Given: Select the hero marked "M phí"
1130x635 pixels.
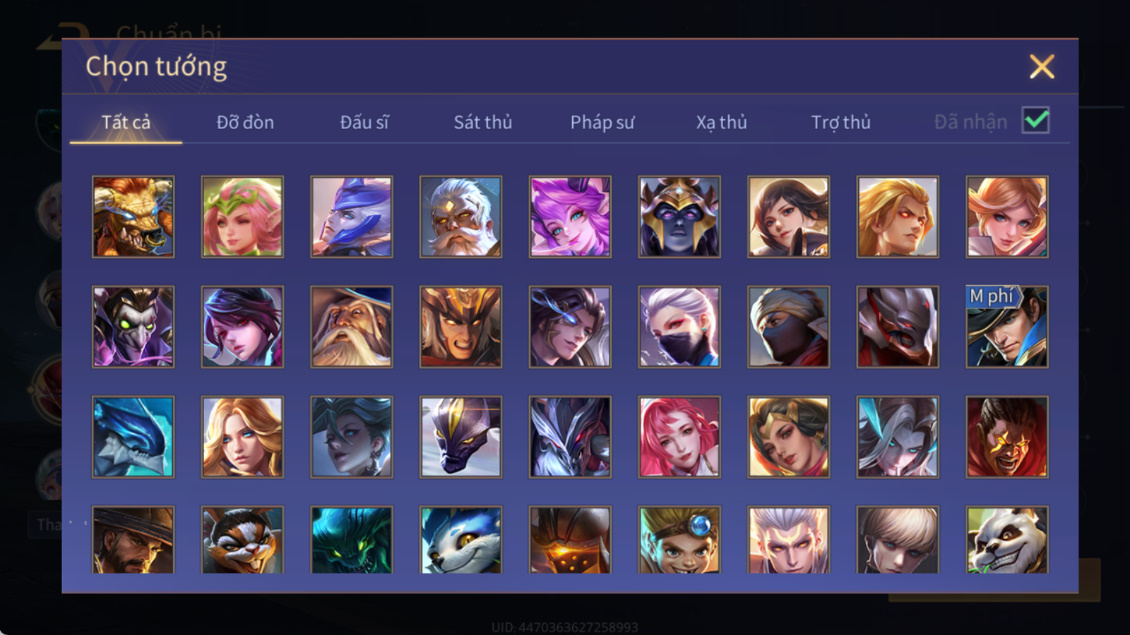Looking at the screenshot, I should click(x=1007, y=327).
